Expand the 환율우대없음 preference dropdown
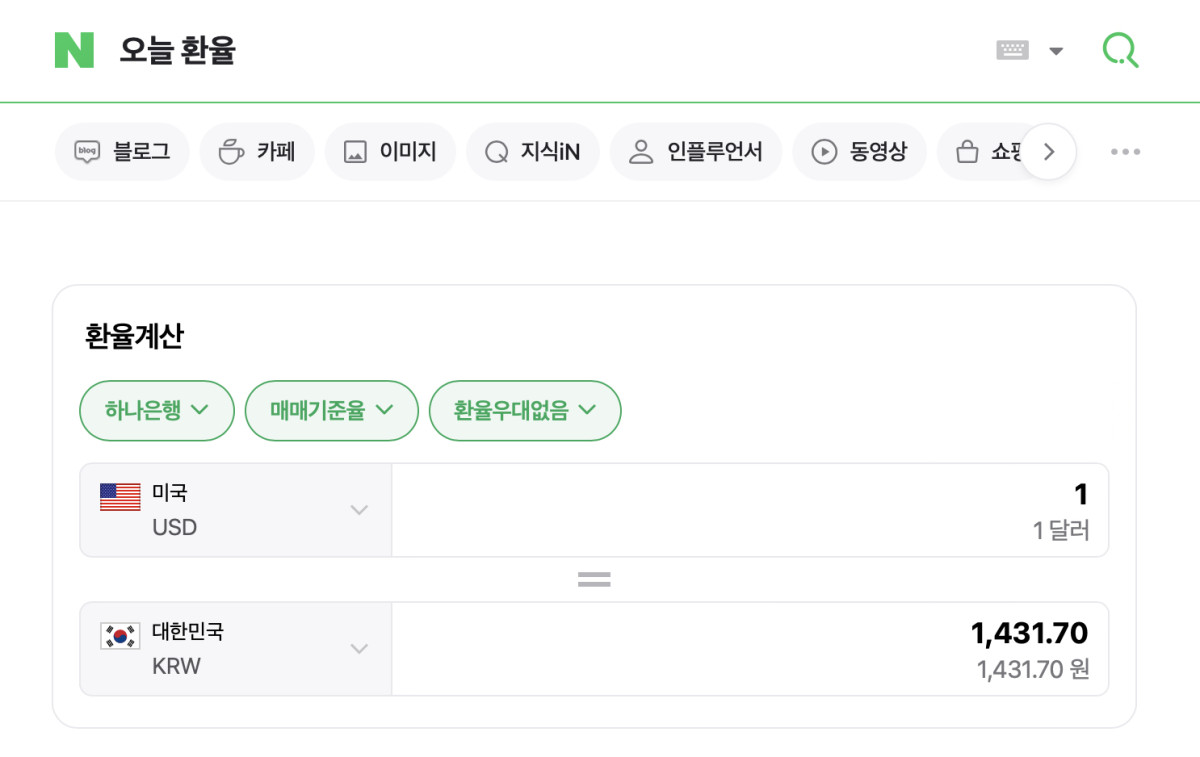The height and width of the screenshot is (757, 1200). (525, 410)
